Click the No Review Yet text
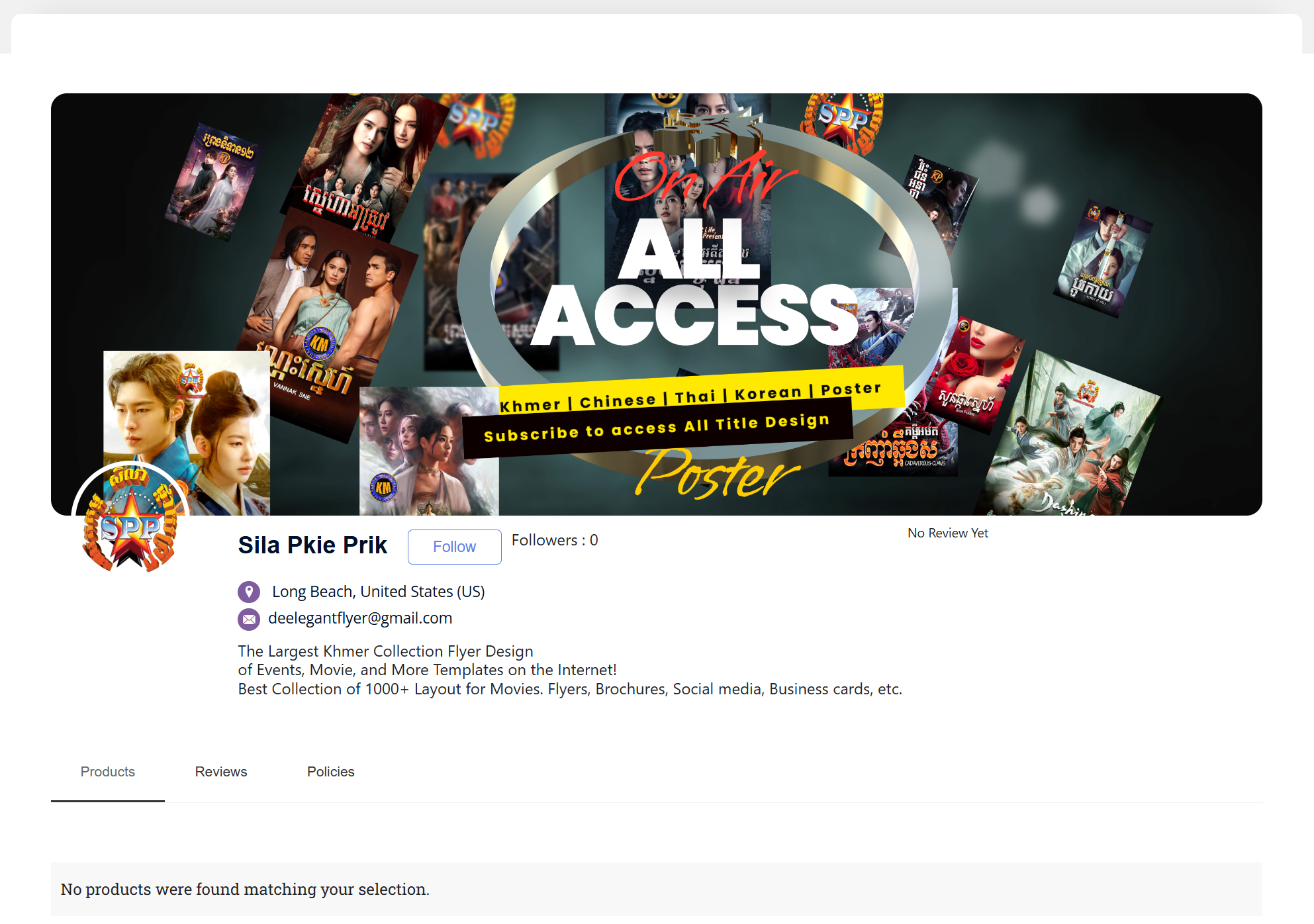Image resolution: width=1314 pixels, height=924 pixels. 947,533
